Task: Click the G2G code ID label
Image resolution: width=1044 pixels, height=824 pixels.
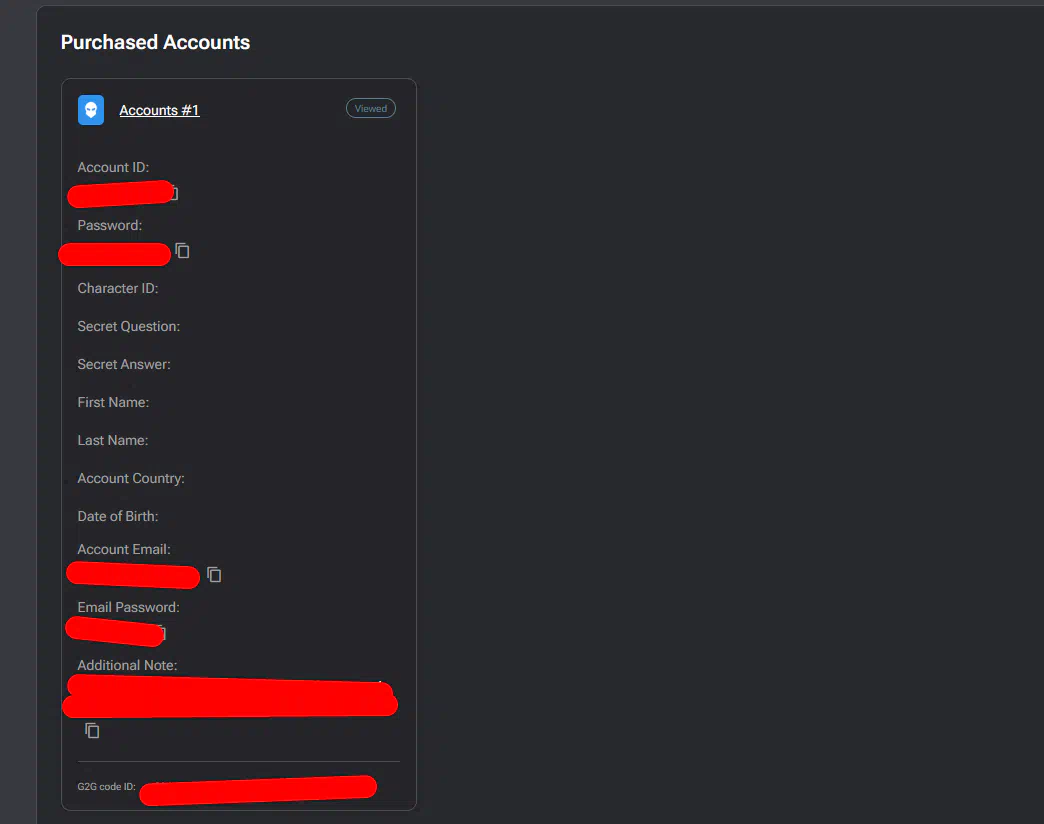Action: [106, 787]
